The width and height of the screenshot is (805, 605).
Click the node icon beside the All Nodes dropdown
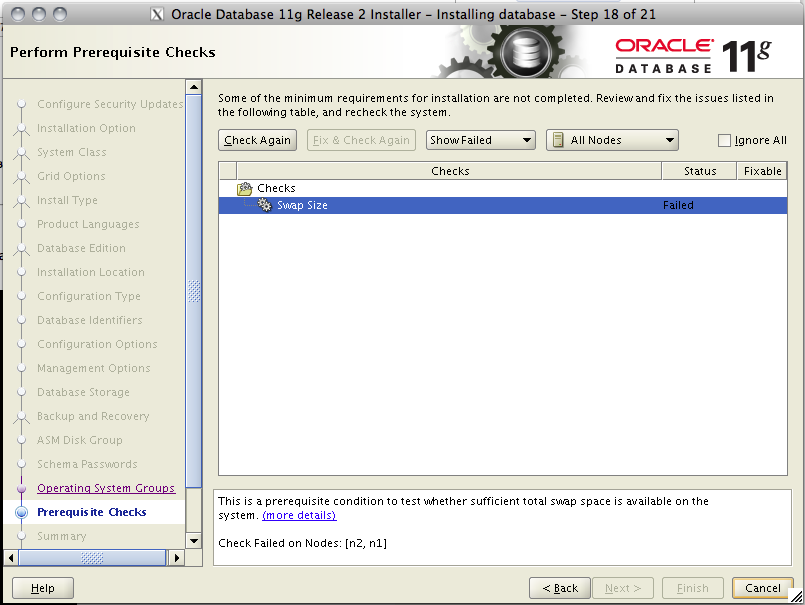pyautogui.click(x=560, y=140)
